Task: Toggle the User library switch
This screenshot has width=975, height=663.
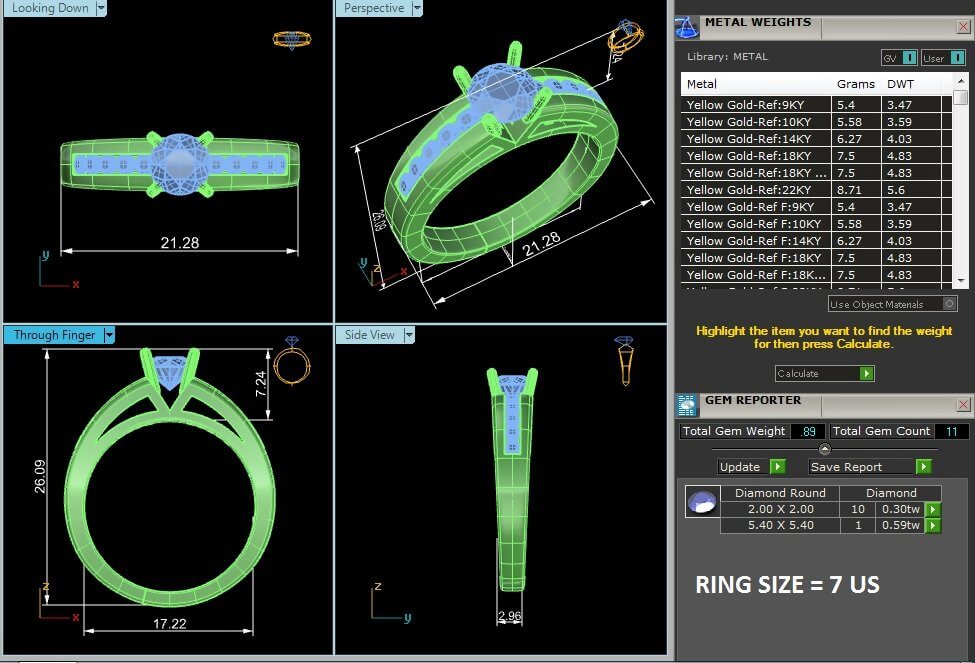Action: pos(943,58)
